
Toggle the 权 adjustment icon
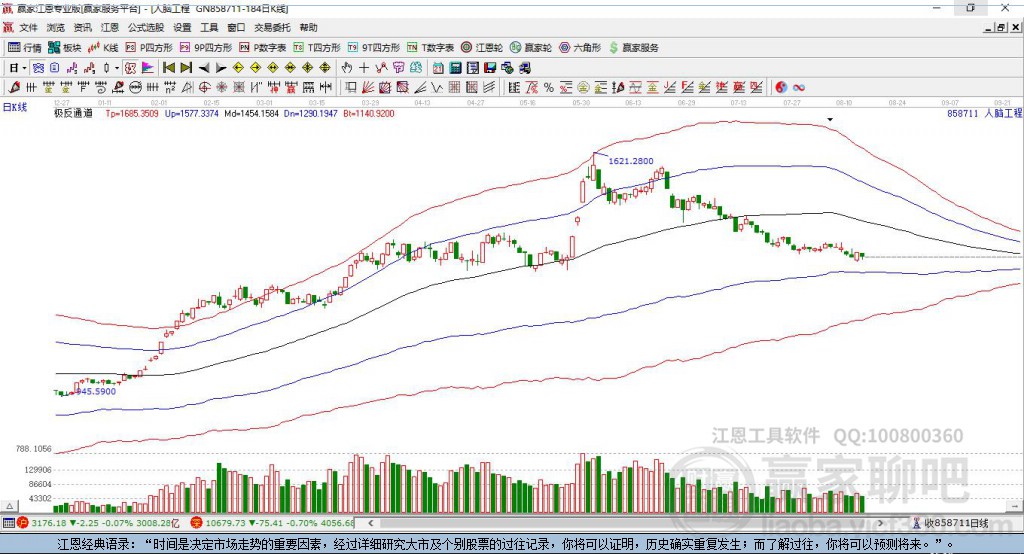[x=131, y=67]
